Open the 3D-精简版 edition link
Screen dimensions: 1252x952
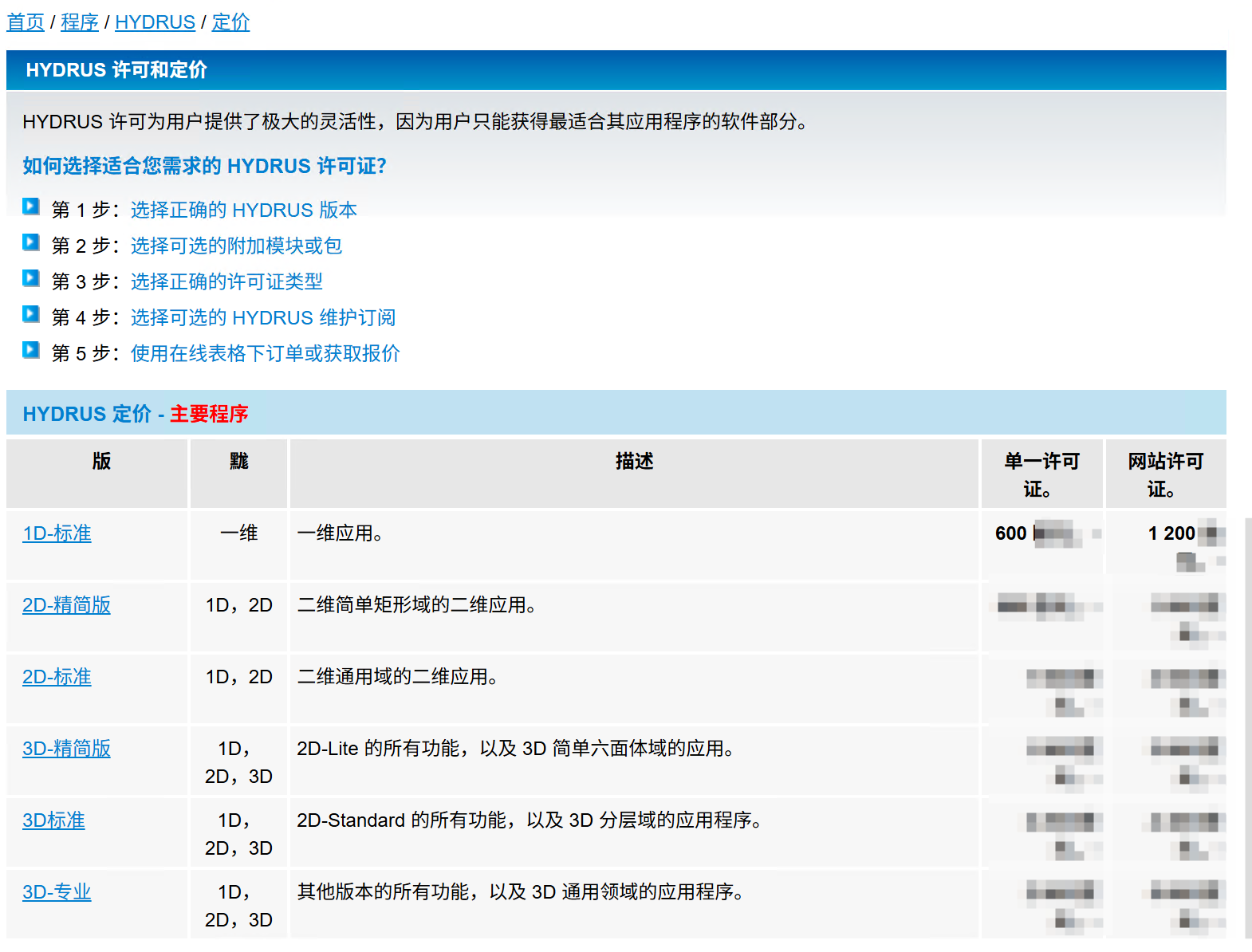[x=66, y=749]
